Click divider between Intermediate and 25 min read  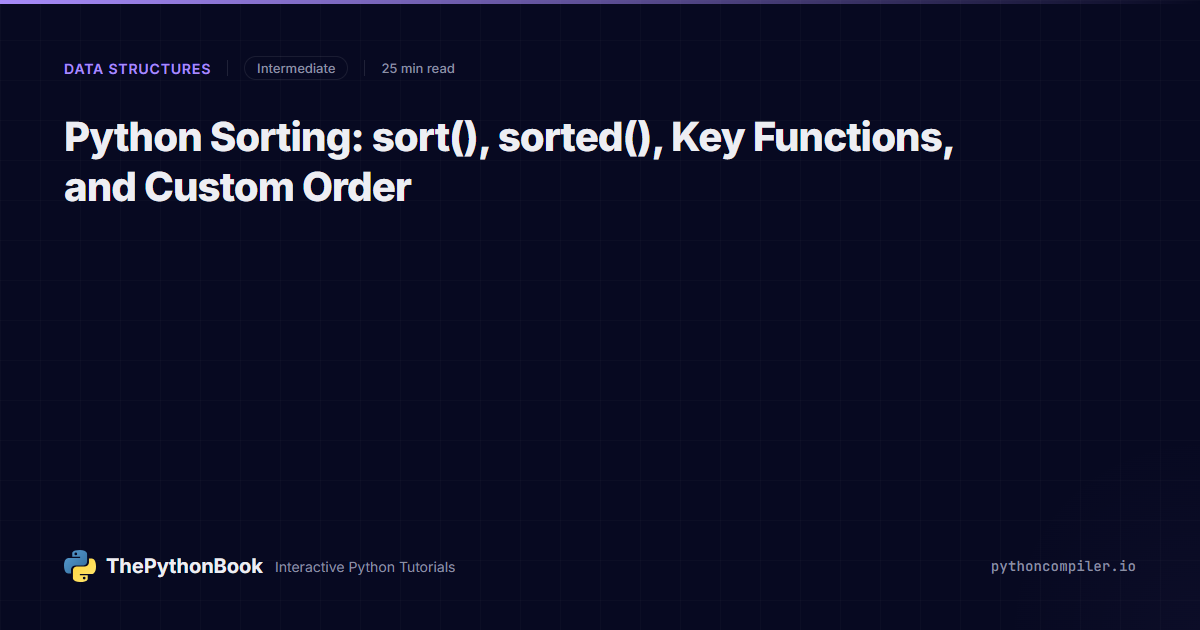[364, 69]
